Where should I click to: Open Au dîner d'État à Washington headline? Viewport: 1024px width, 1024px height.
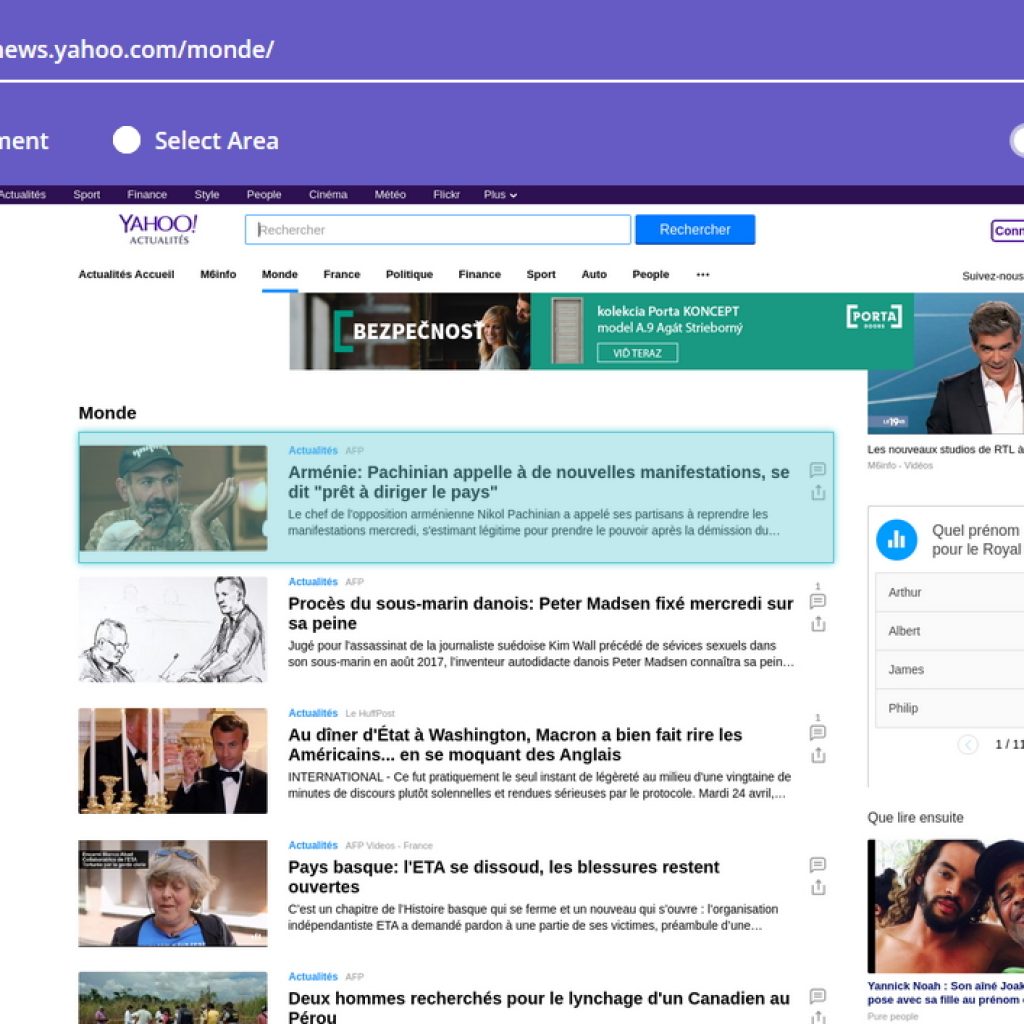click(515, 744)
